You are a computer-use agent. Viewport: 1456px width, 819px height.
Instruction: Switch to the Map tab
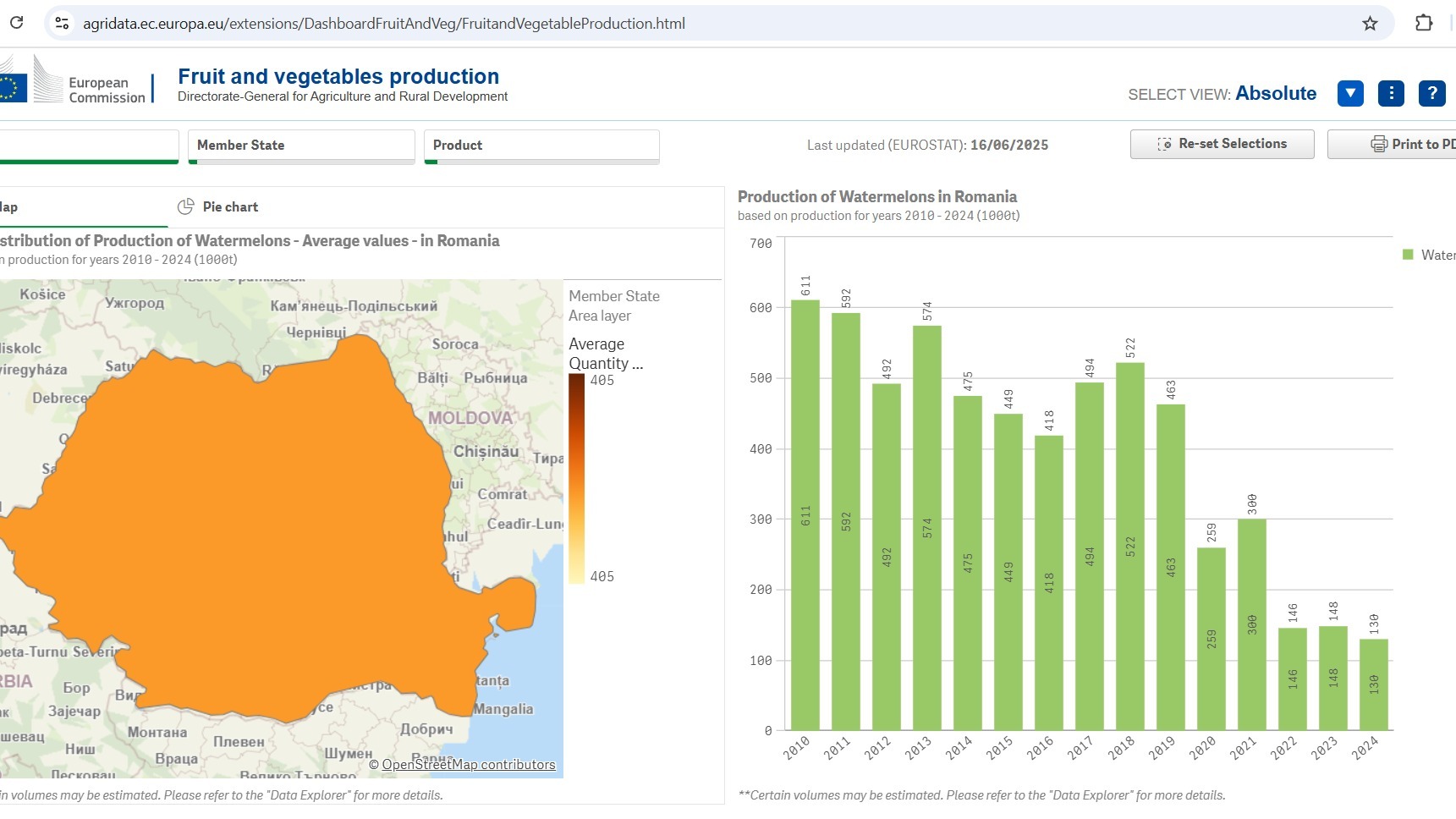click(8, 206)
